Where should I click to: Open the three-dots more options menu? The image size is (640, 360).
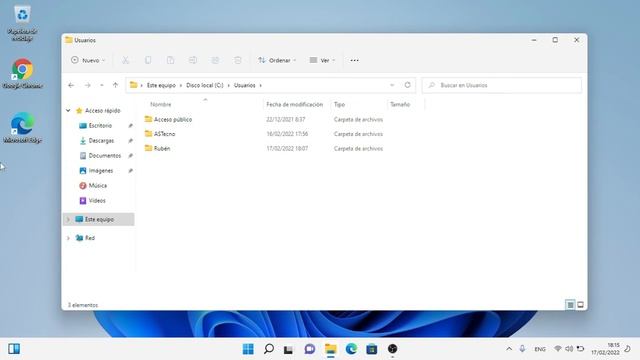[354, 60]
